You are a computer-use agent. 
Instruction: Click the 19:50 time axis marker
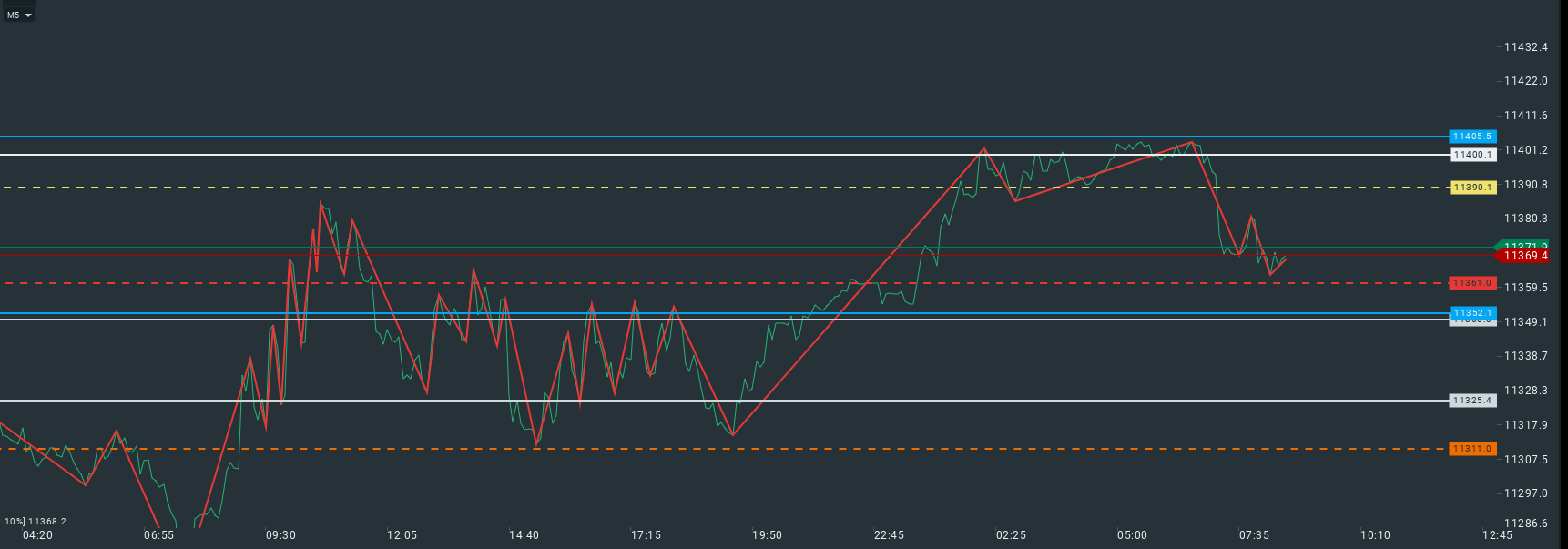click(767, 535)
